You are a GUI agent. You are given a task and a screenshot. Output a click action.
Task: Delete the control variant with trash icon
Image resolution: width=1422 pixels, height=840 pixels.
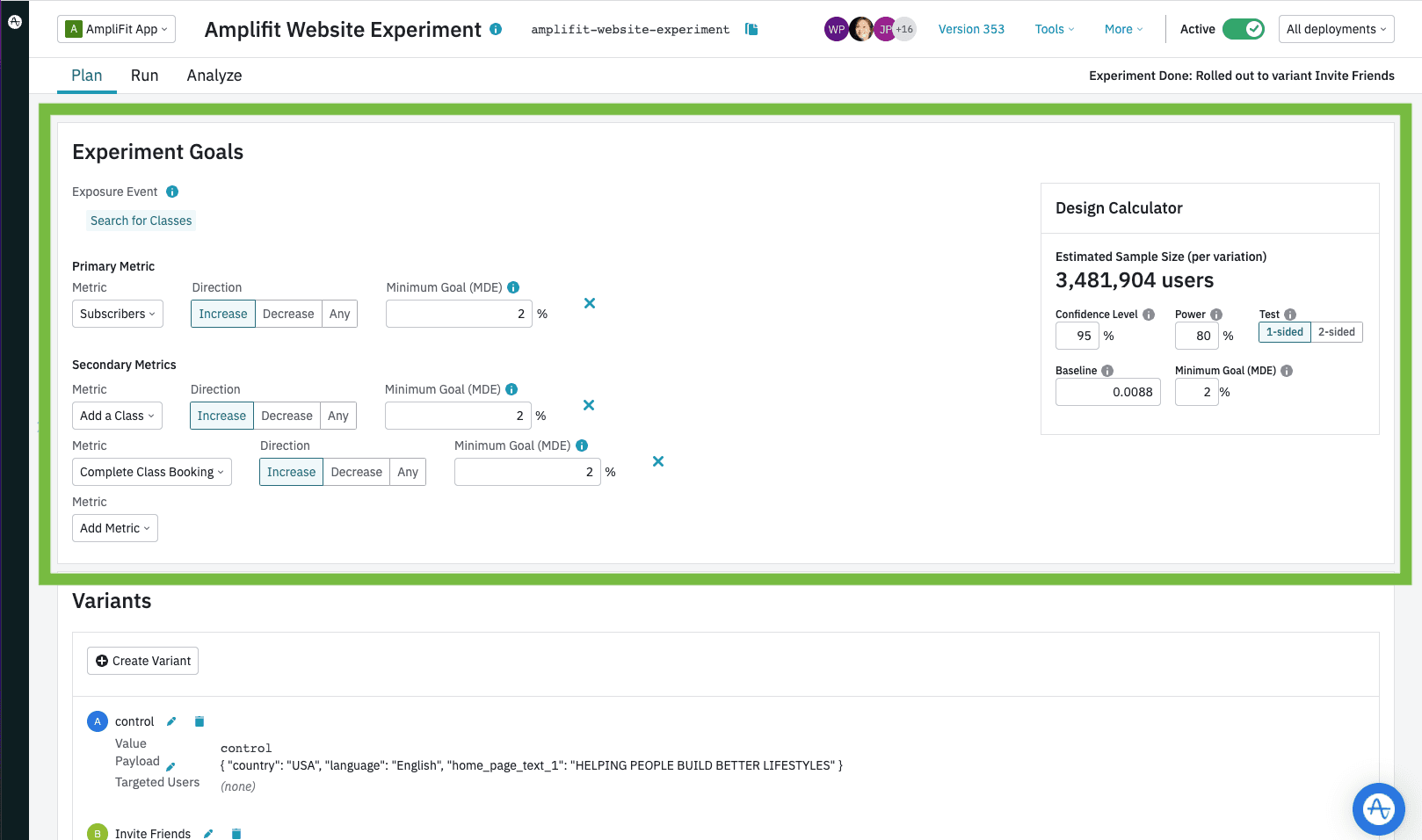click(199, 721)
